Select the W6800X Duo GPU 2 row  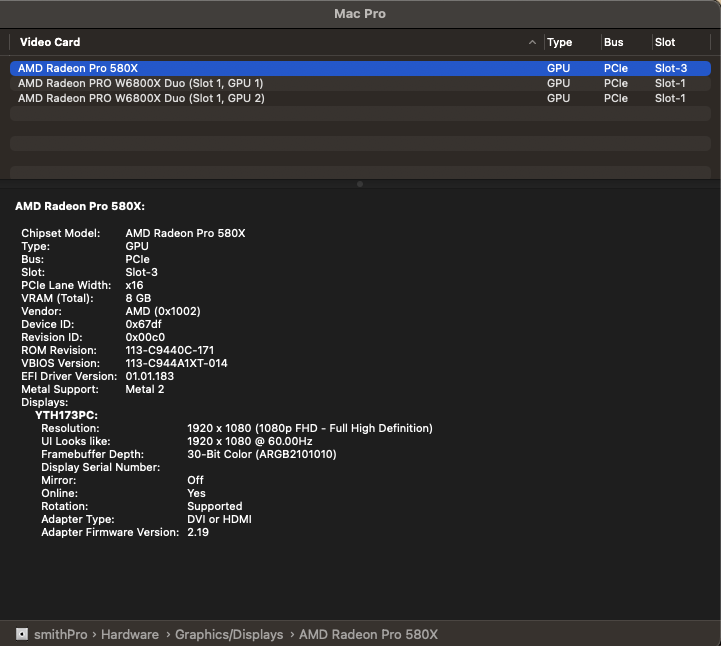click(x=360, y=98)
